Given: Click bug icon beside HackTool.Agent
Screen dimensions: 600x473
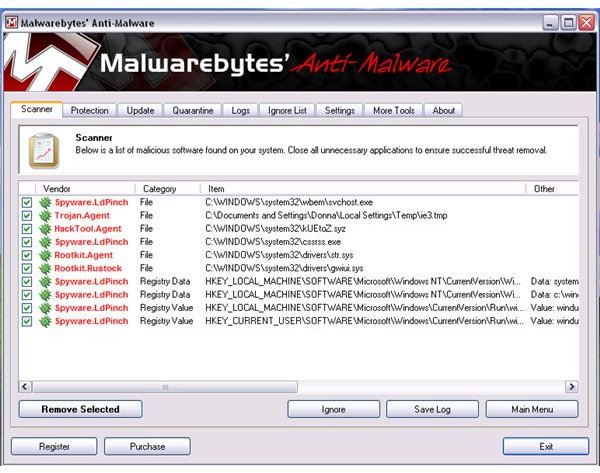Looking at the screenshot, I should 45,229.
